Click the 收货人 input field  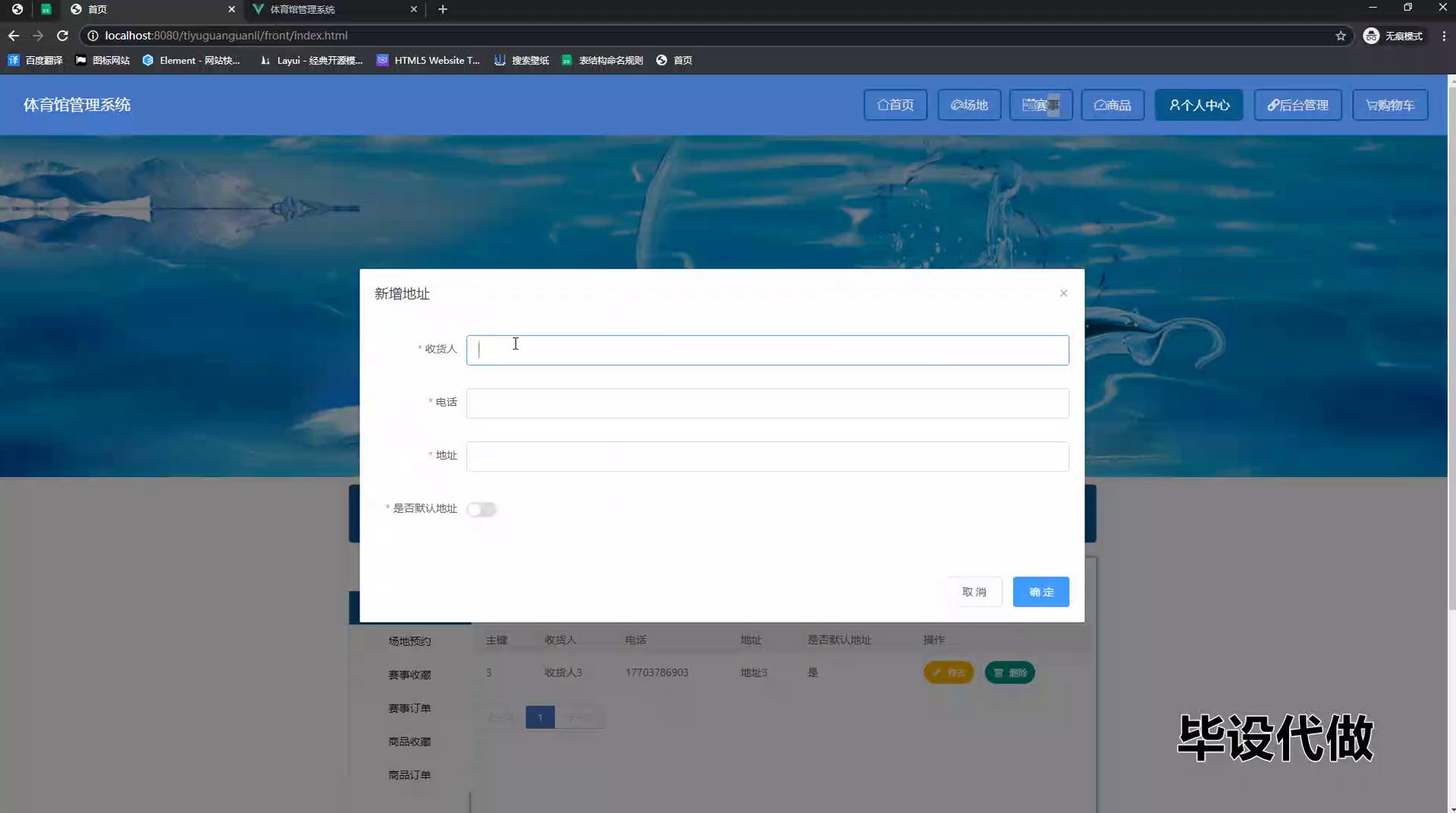[767, 350]
